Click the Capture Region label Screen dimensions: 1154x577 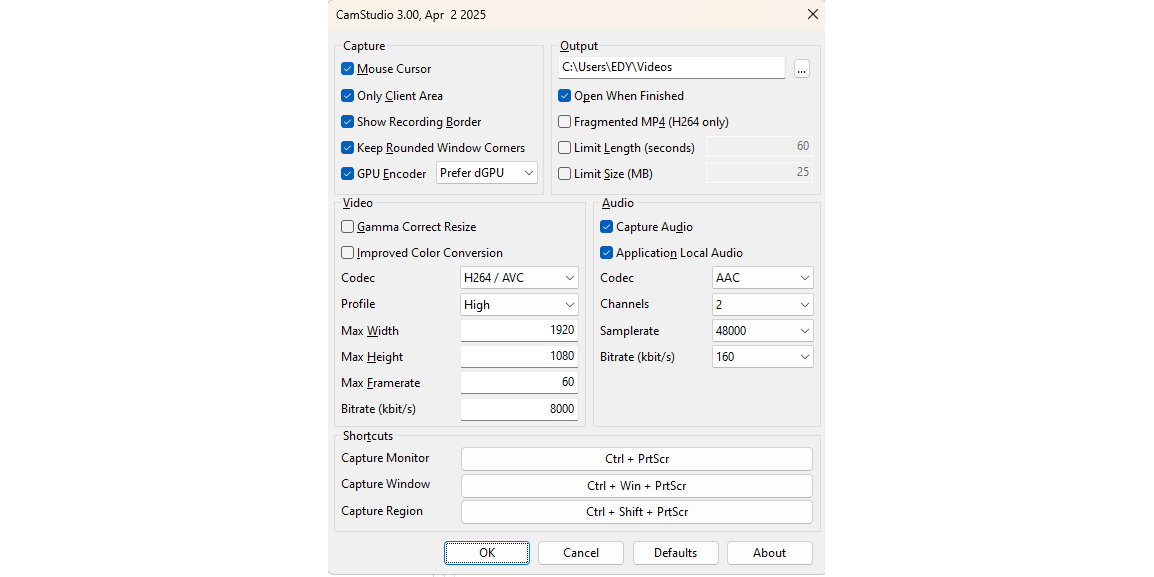[382, 511]
